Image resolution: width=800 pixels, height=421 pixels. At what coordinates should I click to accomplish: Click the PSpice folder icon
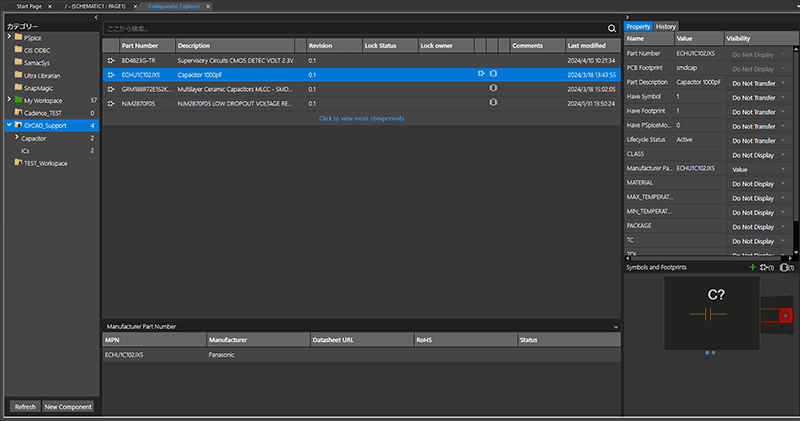coord(18,37)
